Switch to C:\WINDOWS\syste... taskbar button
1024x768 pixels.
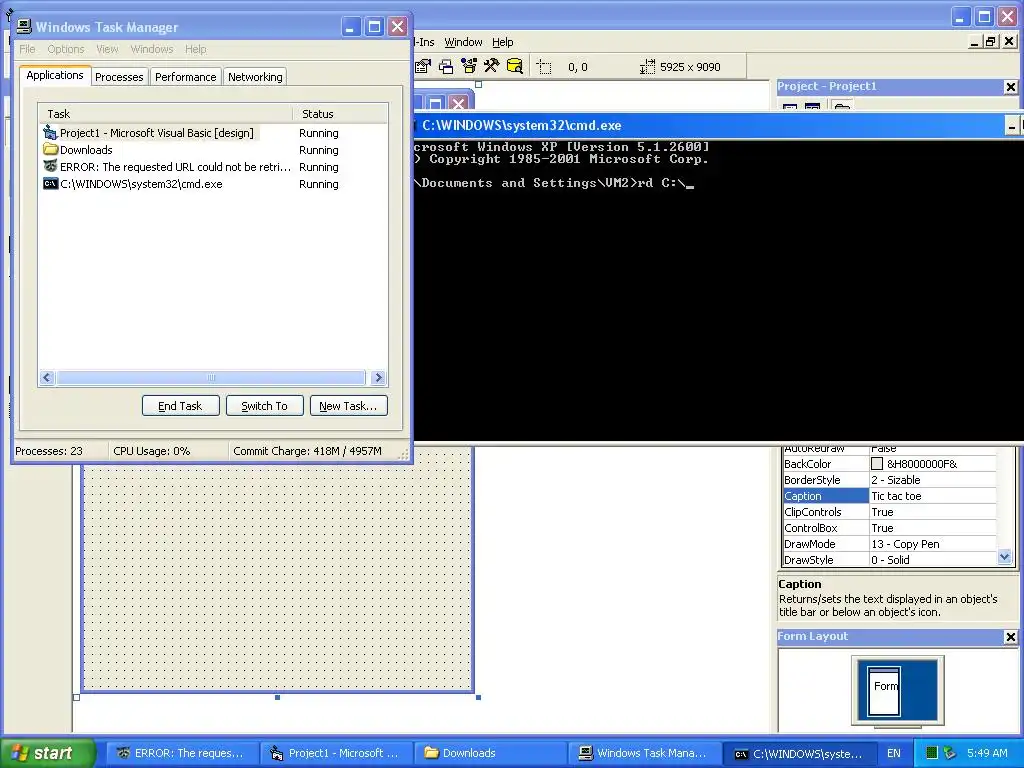coord(799,753)
